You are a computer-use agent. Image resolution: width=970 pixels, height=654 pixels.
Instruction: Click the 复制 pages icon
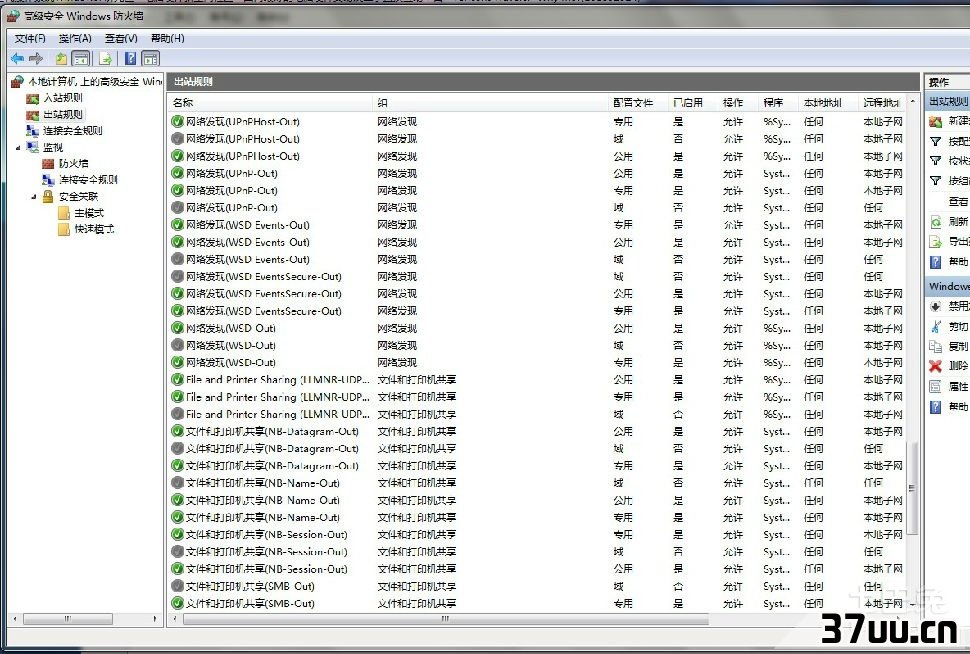click(935, 346)
